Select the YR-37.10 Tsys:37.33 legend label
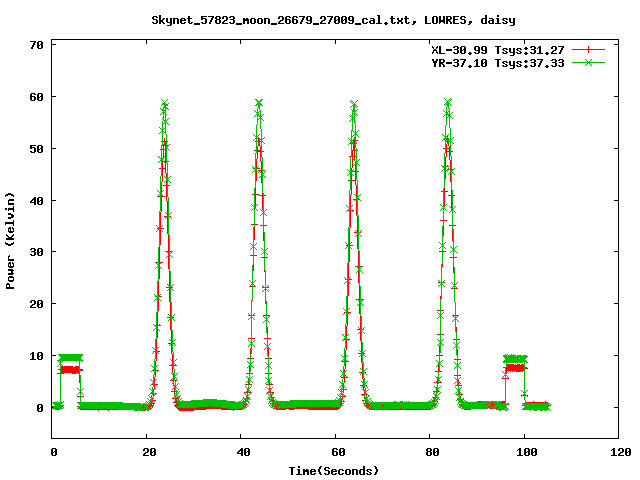This screenshot has width=640, height=480. tap(498, 63)
